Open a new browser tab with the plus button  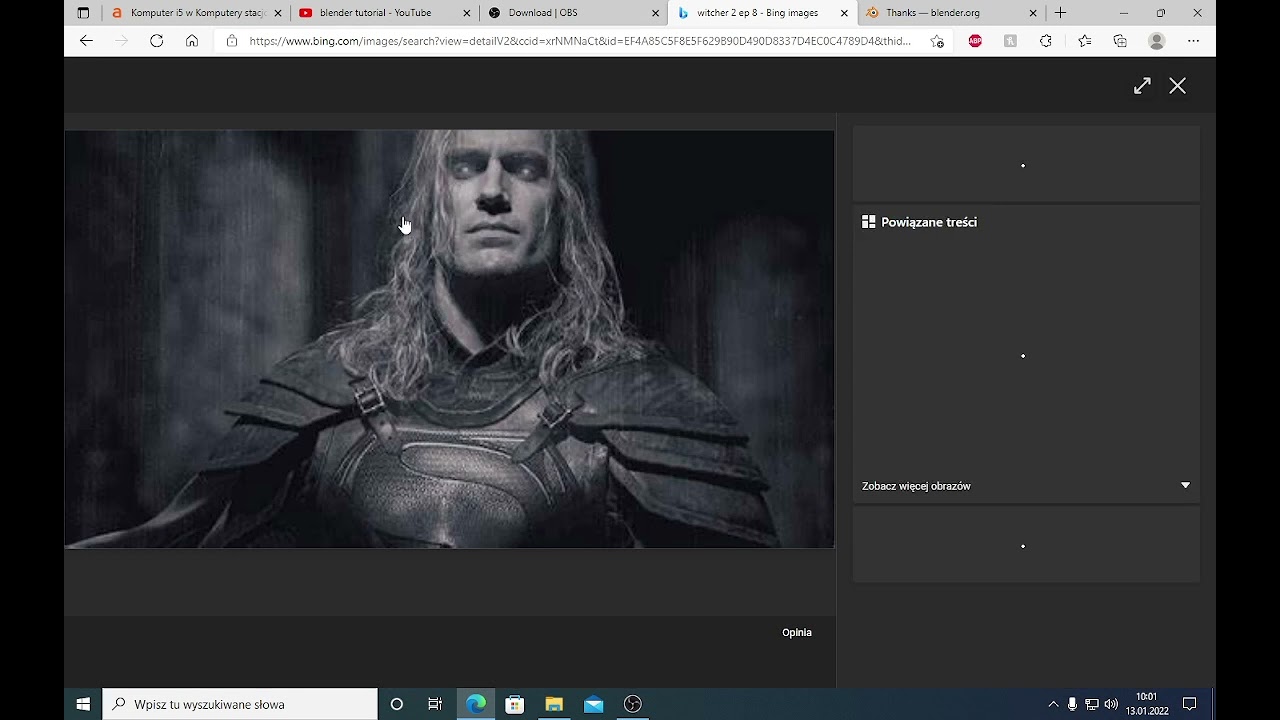(x=1060, y=13)
